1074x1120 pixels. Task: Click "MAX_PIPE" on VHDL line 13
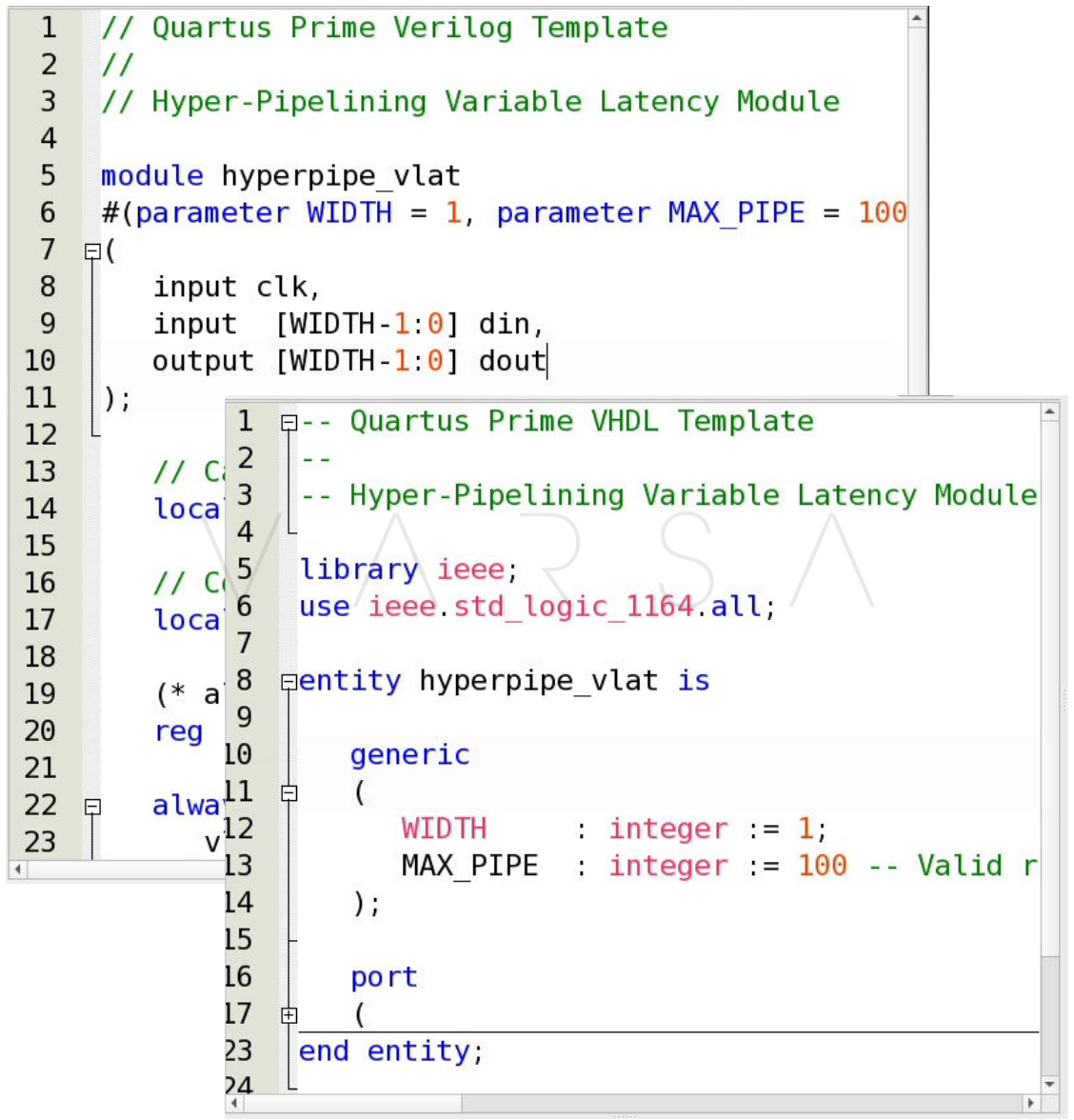pyautogui.click(x=470, y=867)
